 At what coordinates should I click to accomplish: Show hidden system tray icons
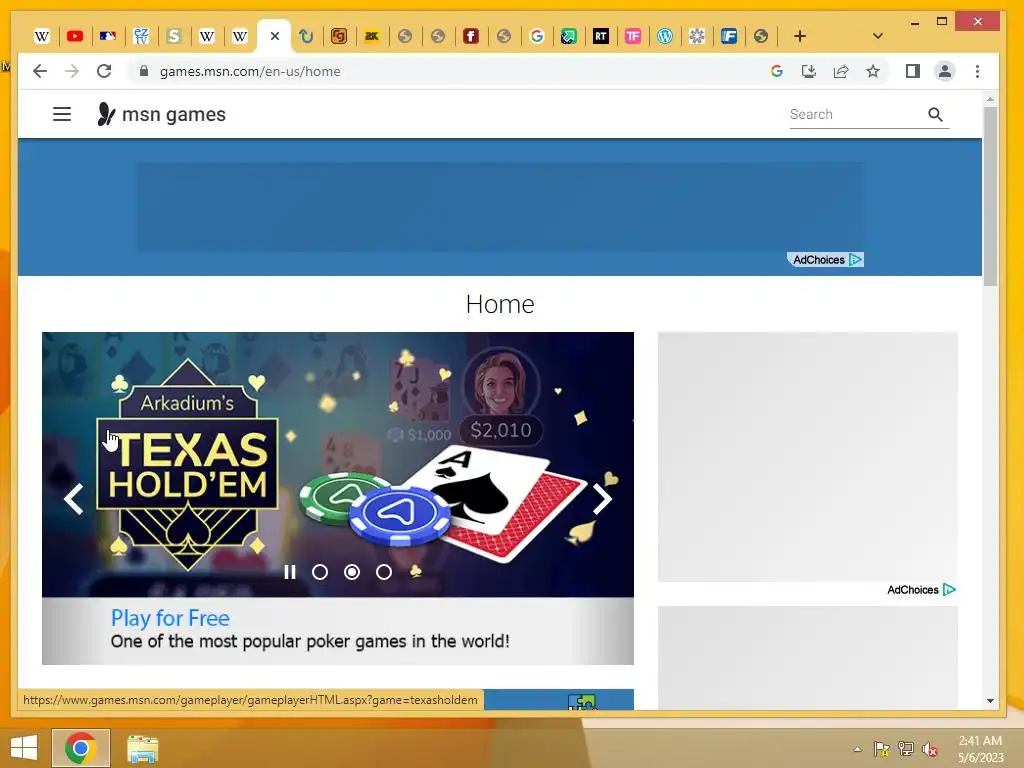(857, 749)
